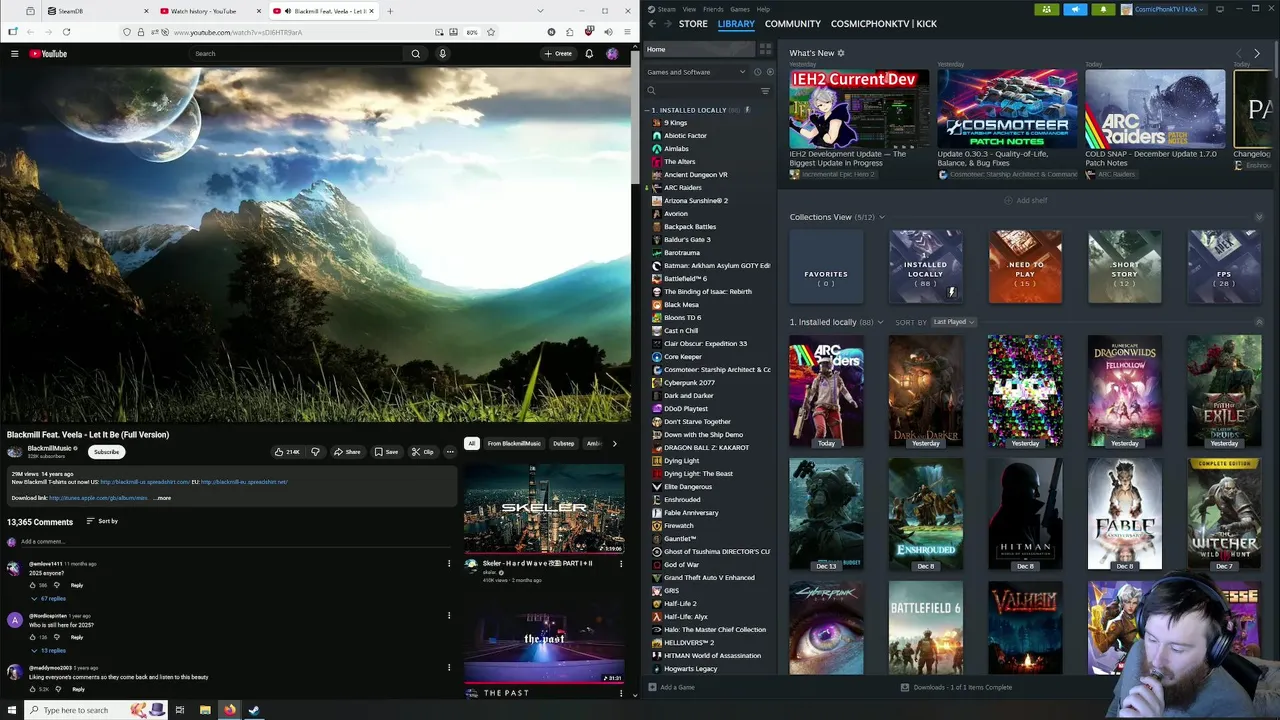
Task: Start YouTube voice search with microphone
Action: coord(442,53)
